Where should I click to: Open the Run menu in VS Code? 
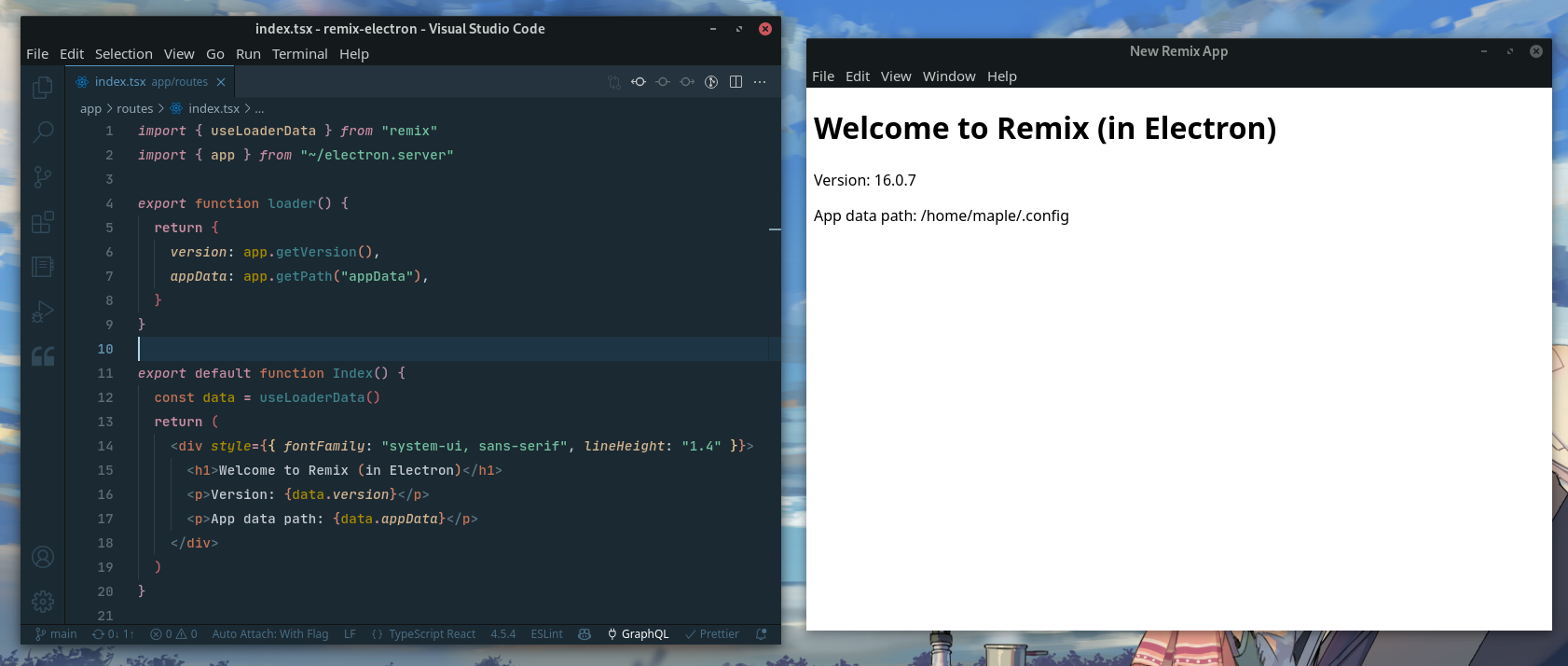coord(248,54)
